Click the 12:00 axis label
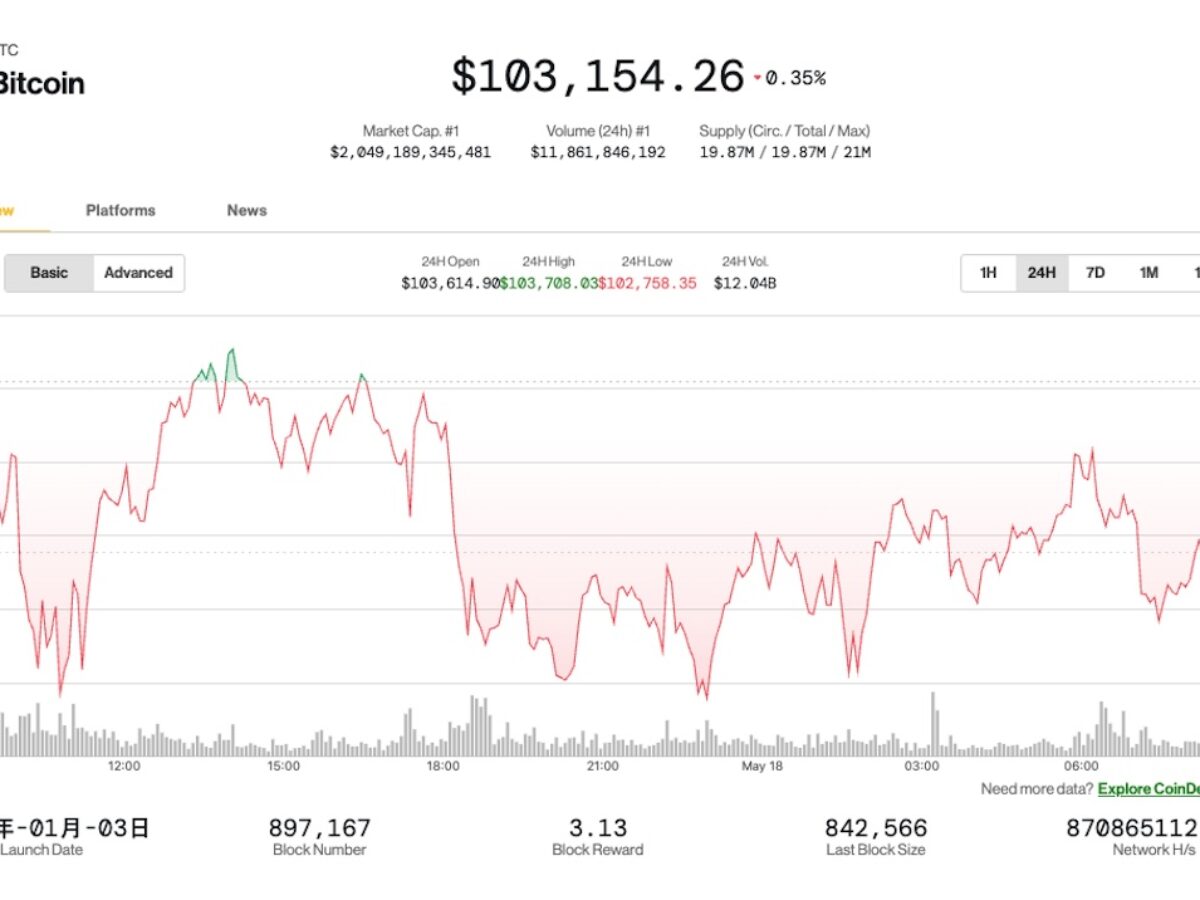 (124, 767)
